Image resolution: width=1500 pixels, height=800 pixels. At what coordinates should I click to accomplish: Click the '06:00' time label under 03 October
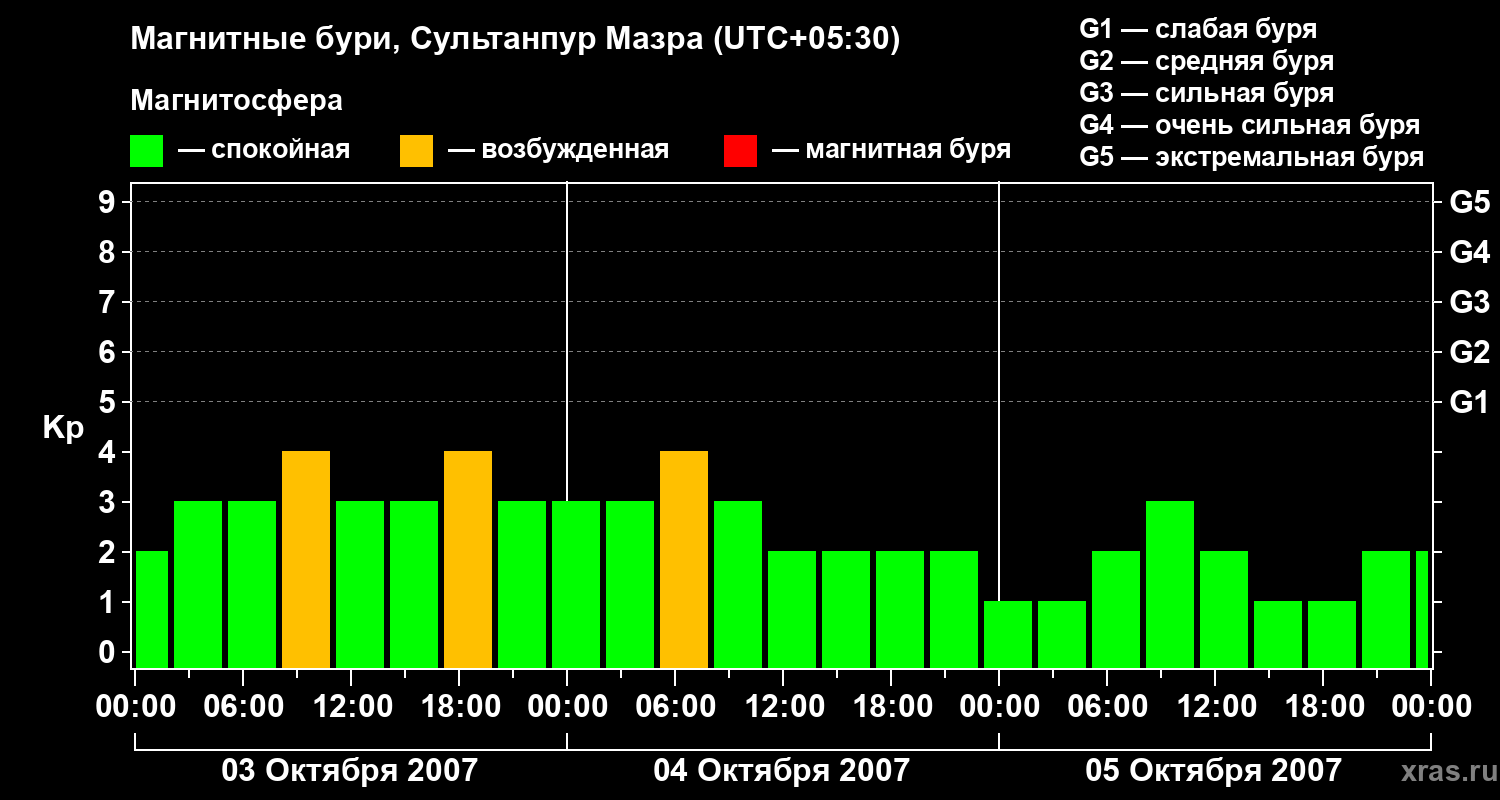click(243, 707)
